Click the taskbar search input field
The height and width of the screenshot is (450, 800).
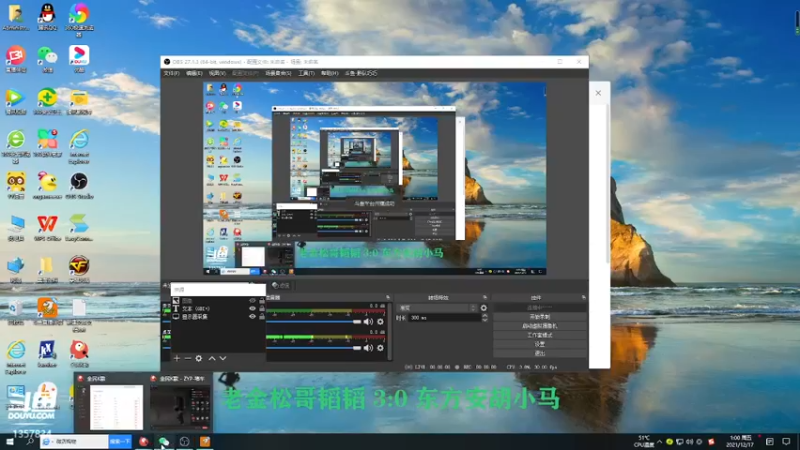(74, 441)
